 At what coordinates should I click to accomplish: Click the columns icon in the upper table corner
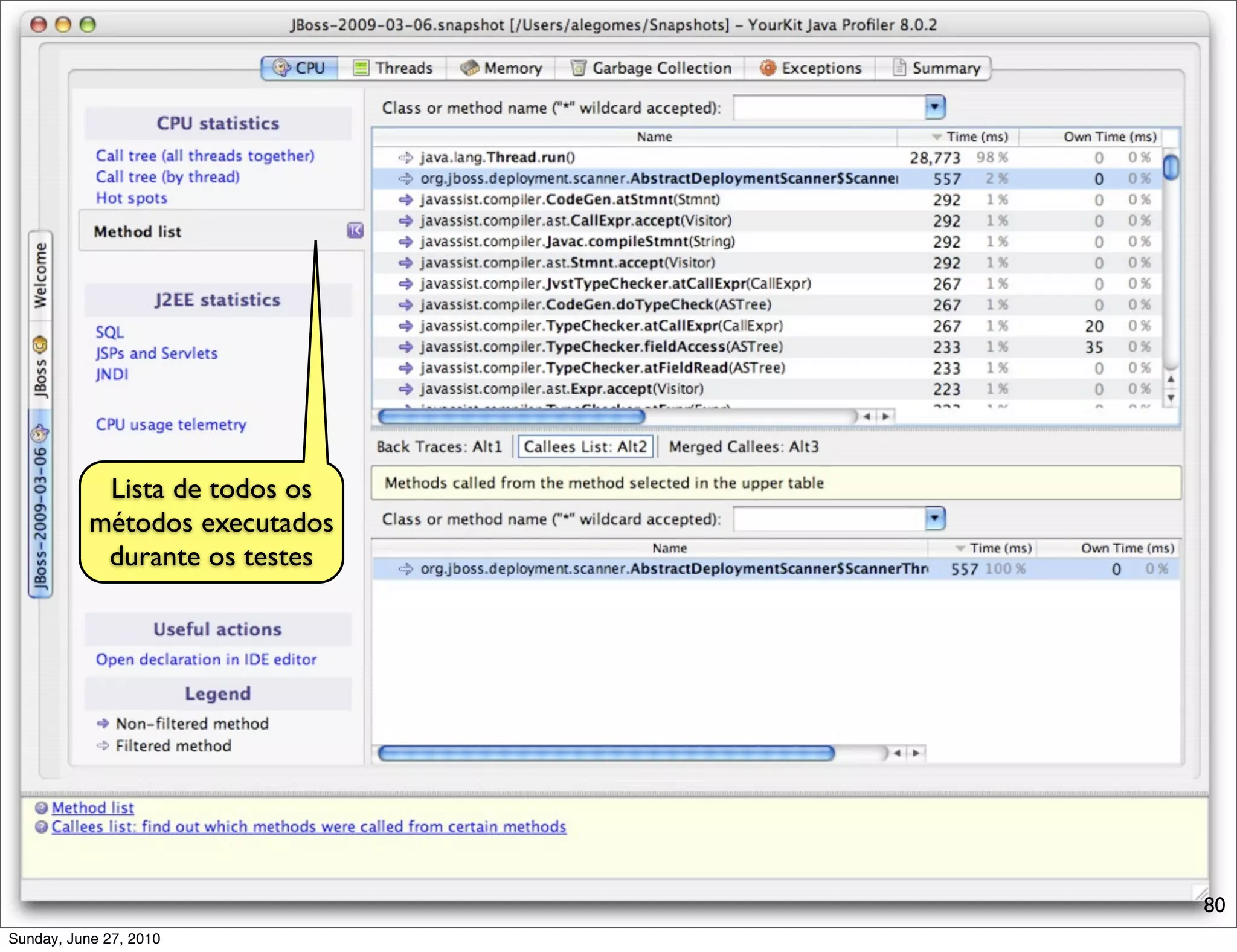click(x=1170, y=137)
